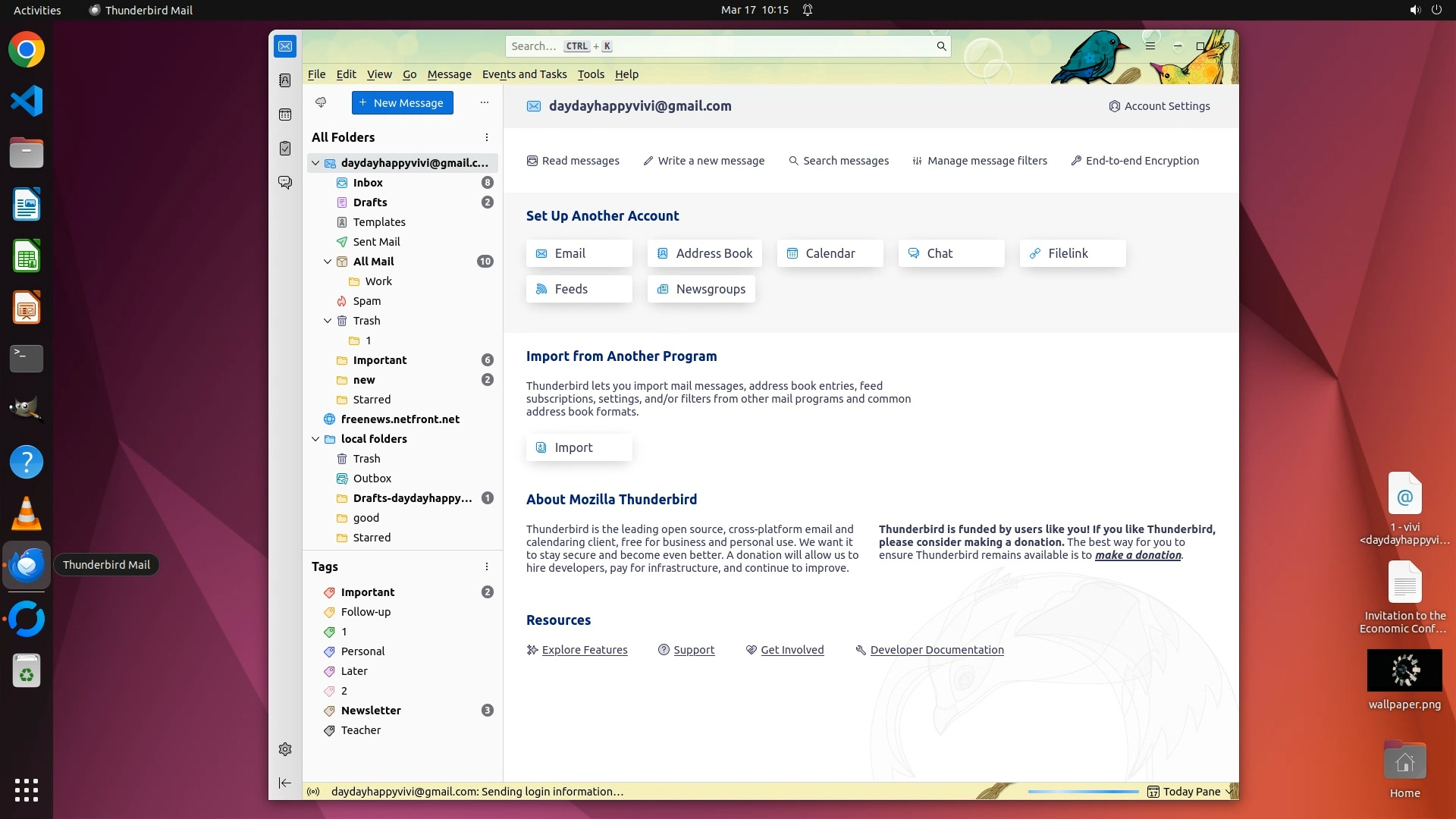Open the Address Book space icon
The image size is (1456, 819).
point(285,80)
